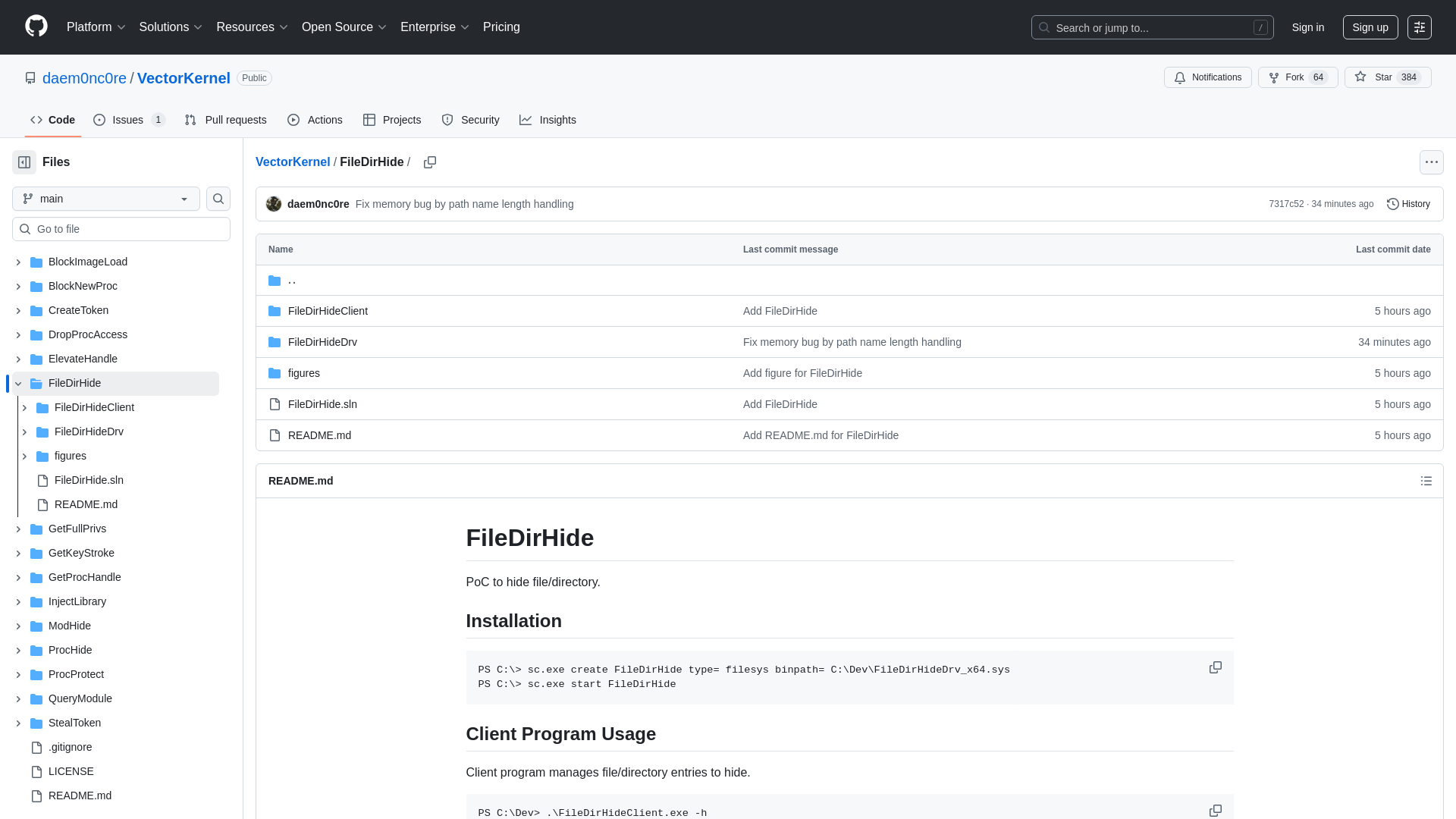1456x819 pixels.
Task: Open the parent directory folder row
Action: pos(849,281)
